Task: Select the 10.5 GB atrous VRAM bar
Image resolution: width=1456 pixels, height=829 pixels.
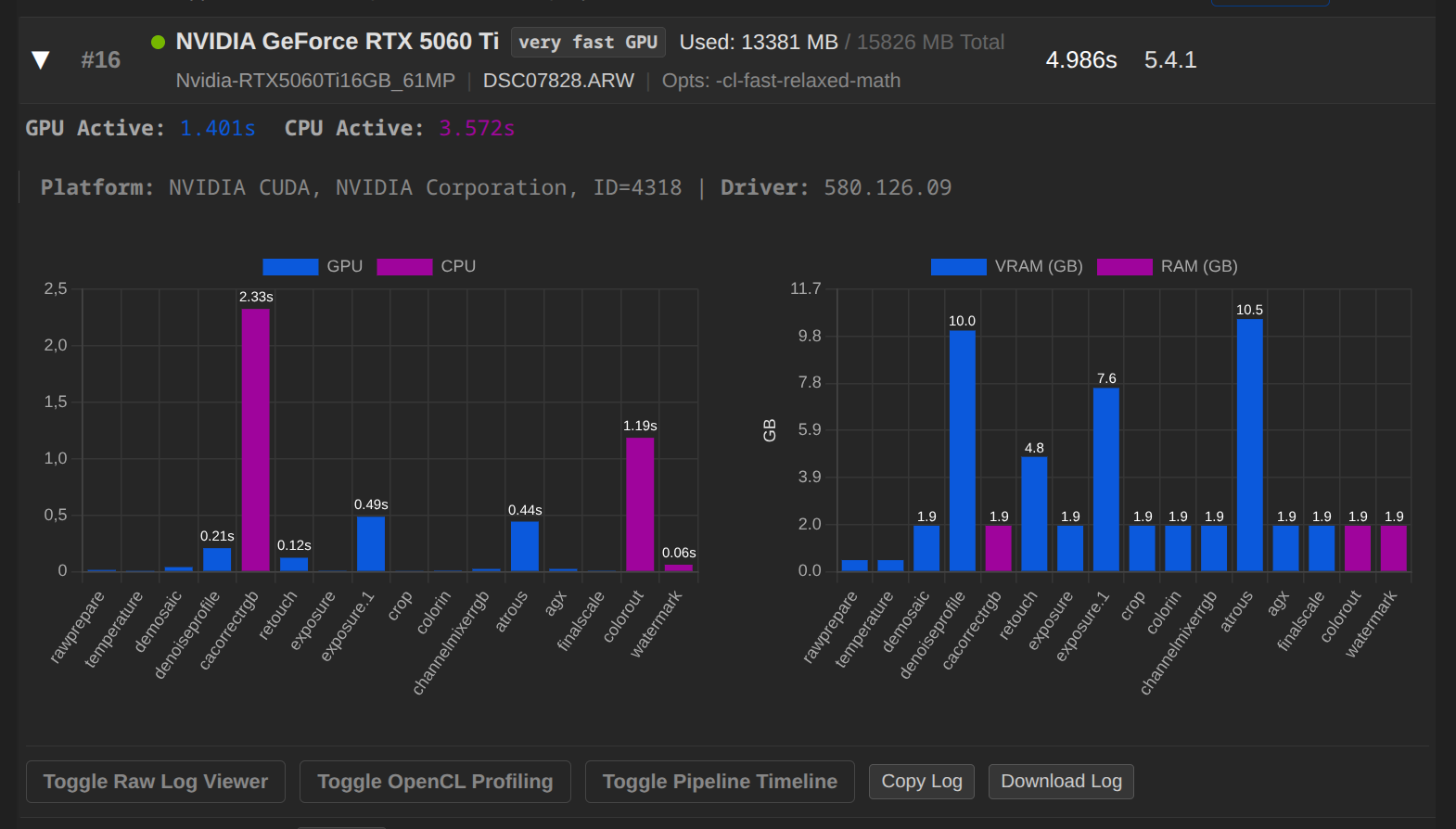Action: click(1249, 444)
